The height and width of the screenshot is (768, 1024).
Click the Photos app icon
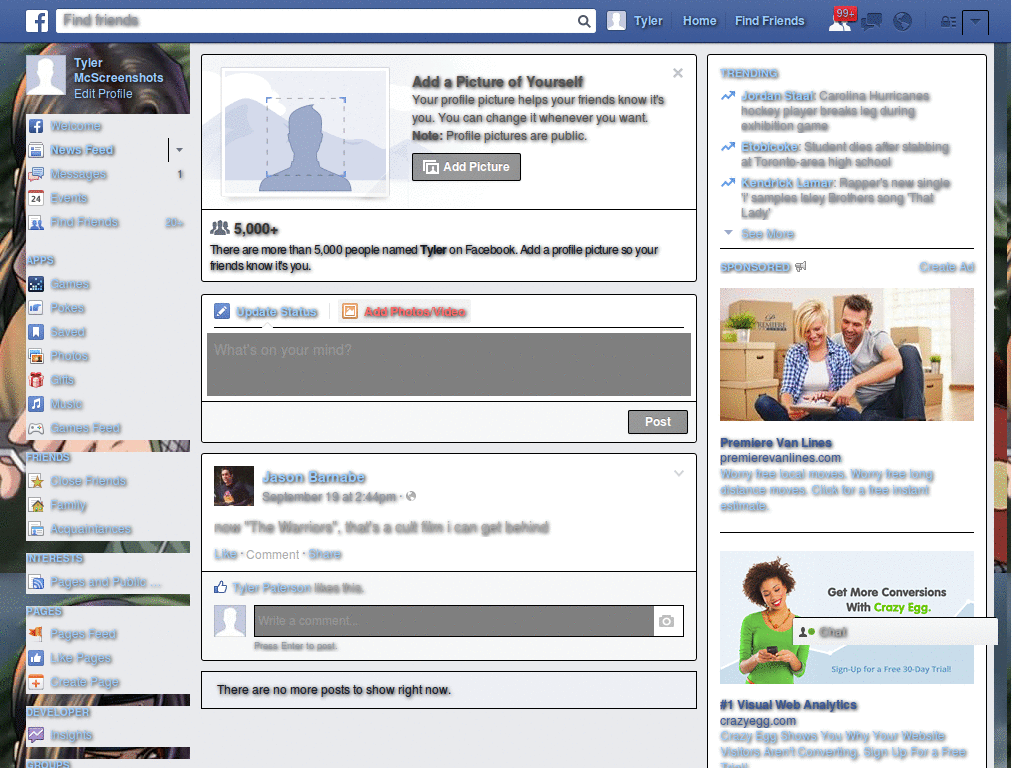[x=36, y=356]
